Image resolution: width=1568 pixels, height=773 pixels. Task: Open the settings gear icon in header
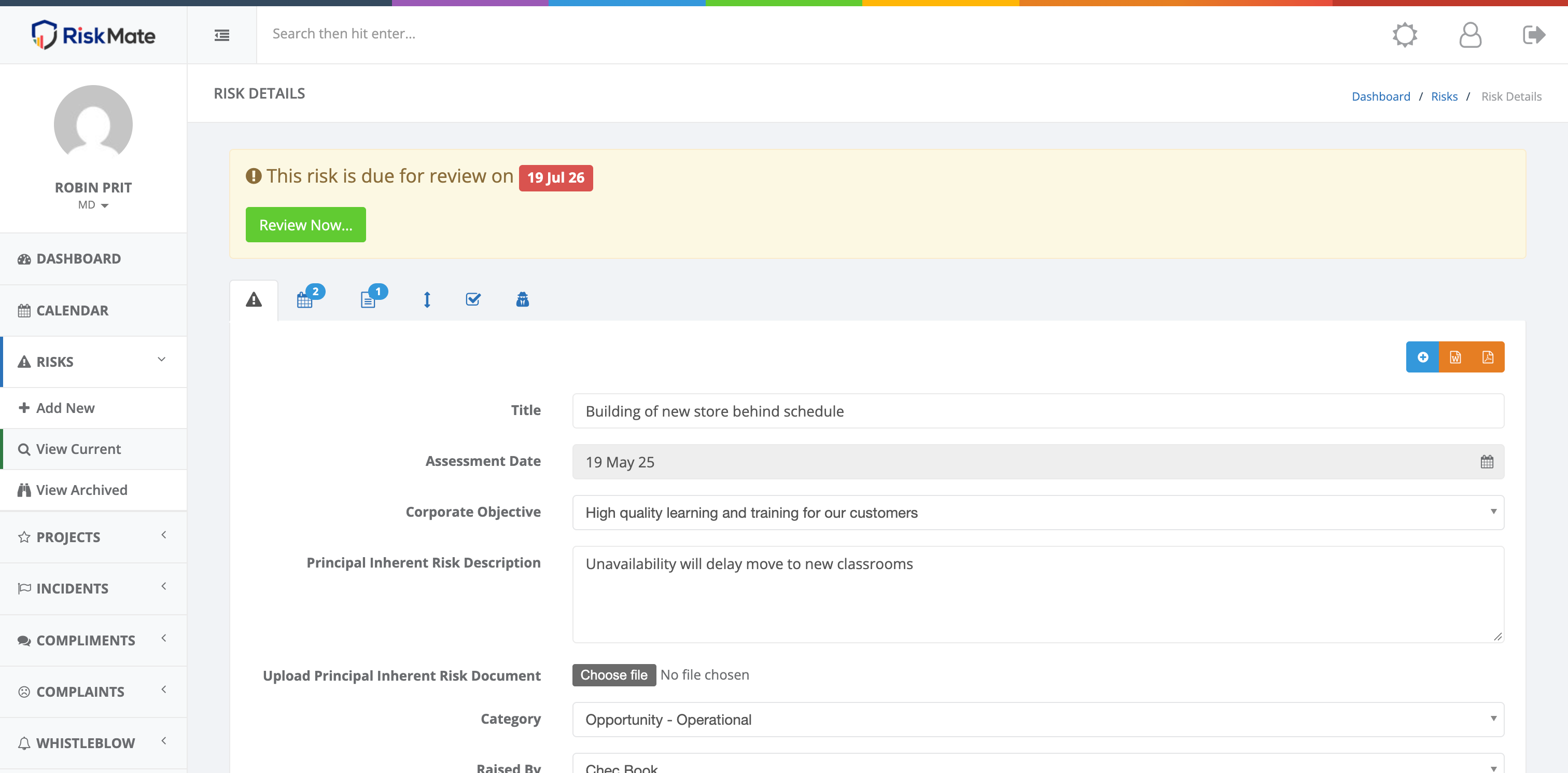(1405, 35)
